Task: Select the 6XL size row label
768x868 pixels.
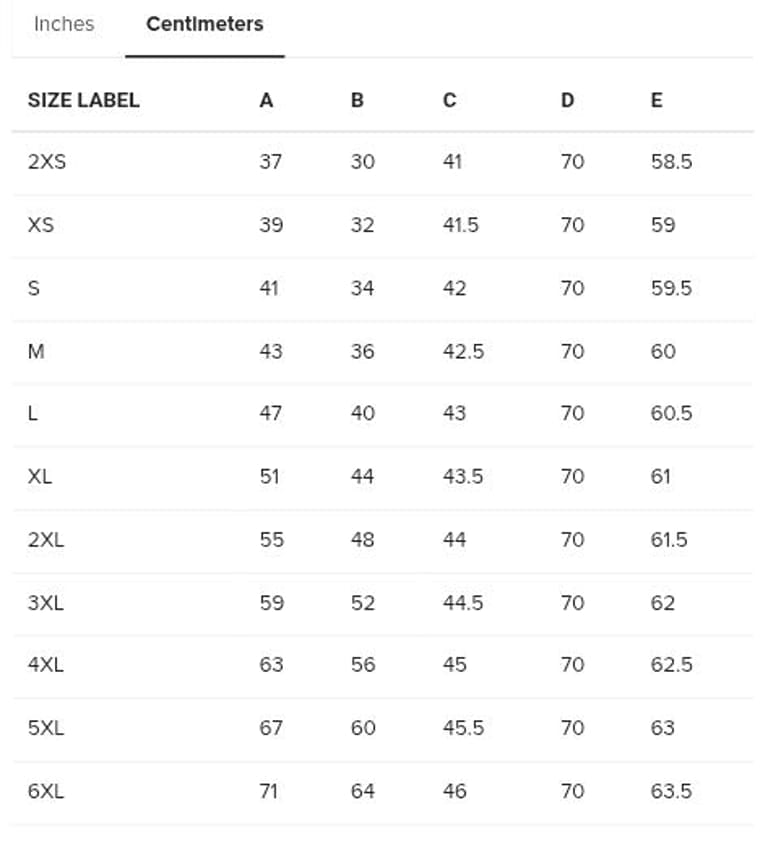Action: click(x=46, y=791)
